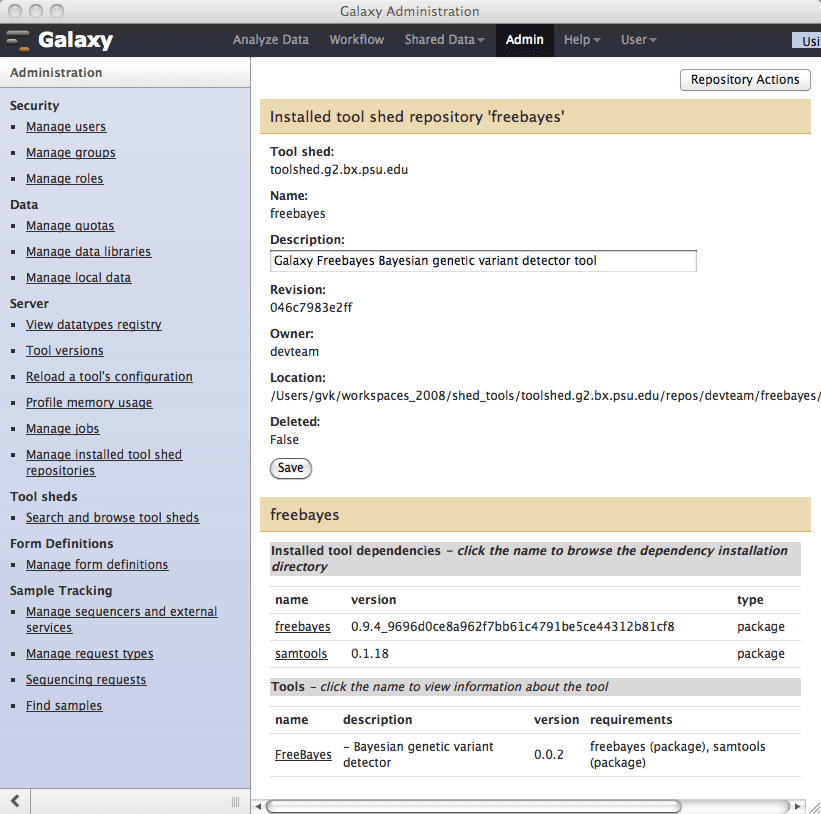Expand the Help menu
821x814 pixels.
pos(582,40)
